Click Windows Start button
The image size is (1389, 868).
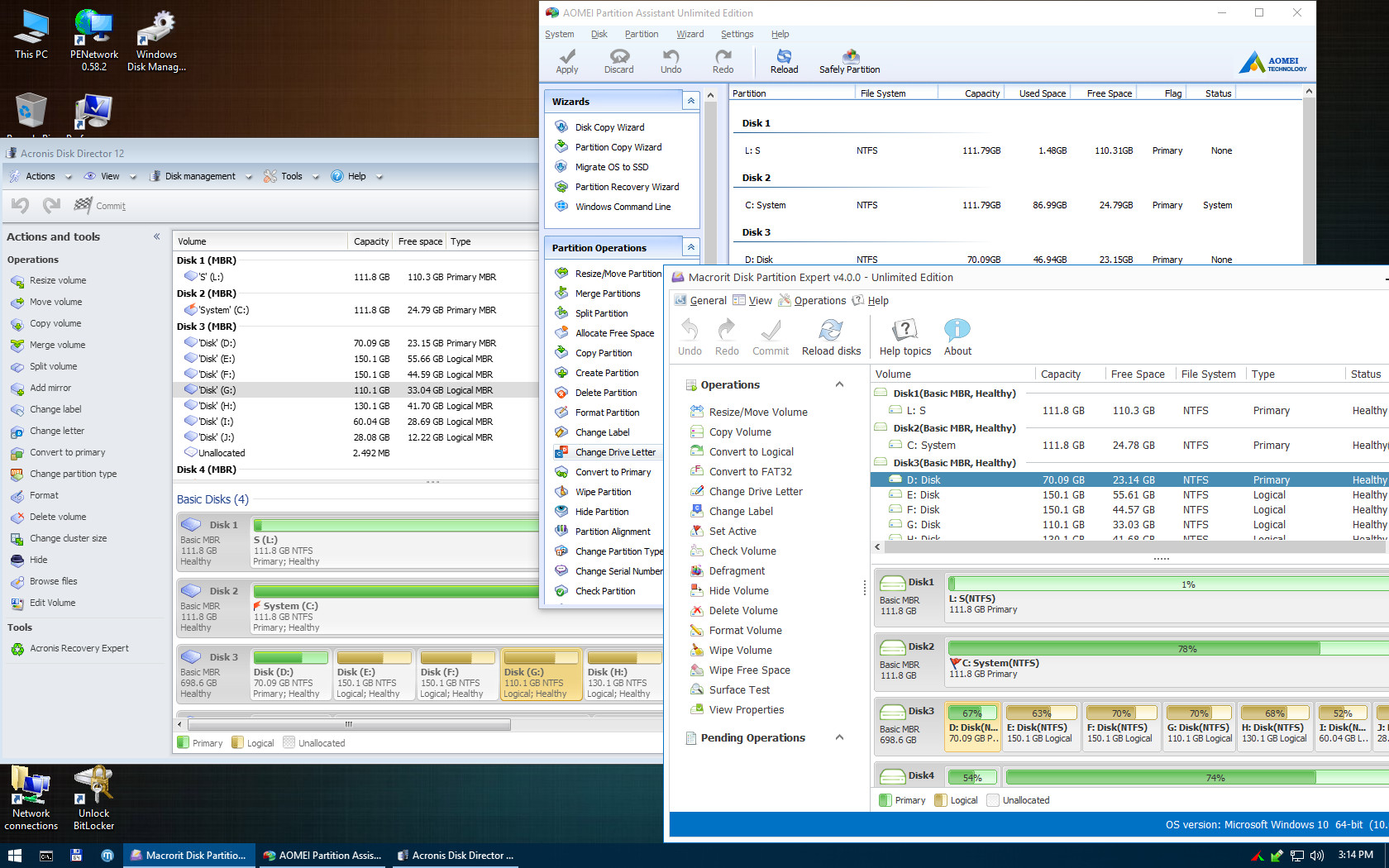coord(15,856)
